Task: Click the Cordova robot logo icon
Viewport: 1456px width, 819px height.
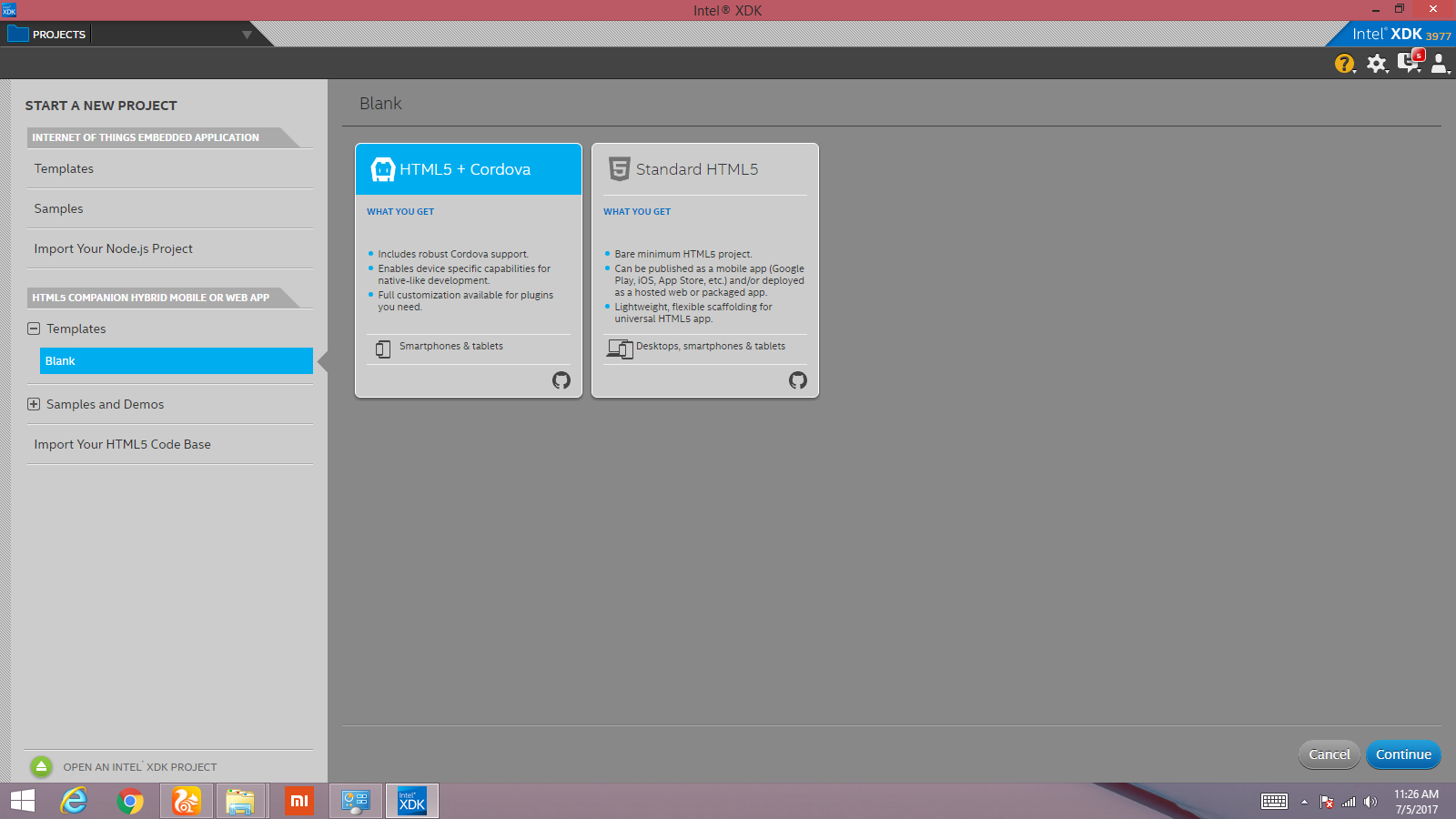Action: (382, 169)
